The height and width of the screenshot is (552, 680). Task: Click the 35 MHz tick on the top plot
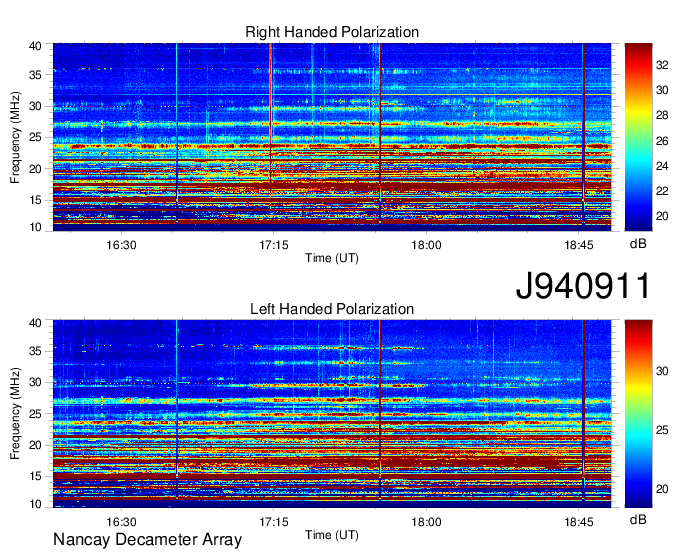coord(35,75)
